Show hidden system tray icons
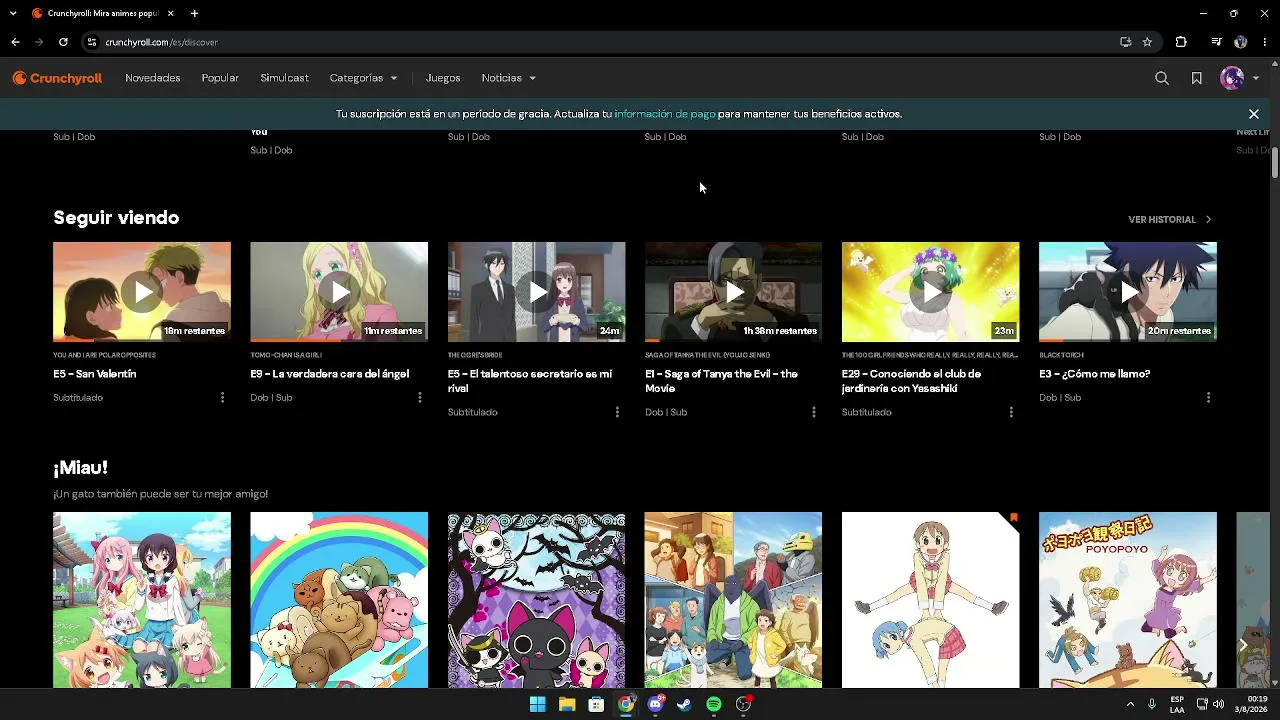The height and width of the screenshot is (720, 1280). click(1131, 704)
